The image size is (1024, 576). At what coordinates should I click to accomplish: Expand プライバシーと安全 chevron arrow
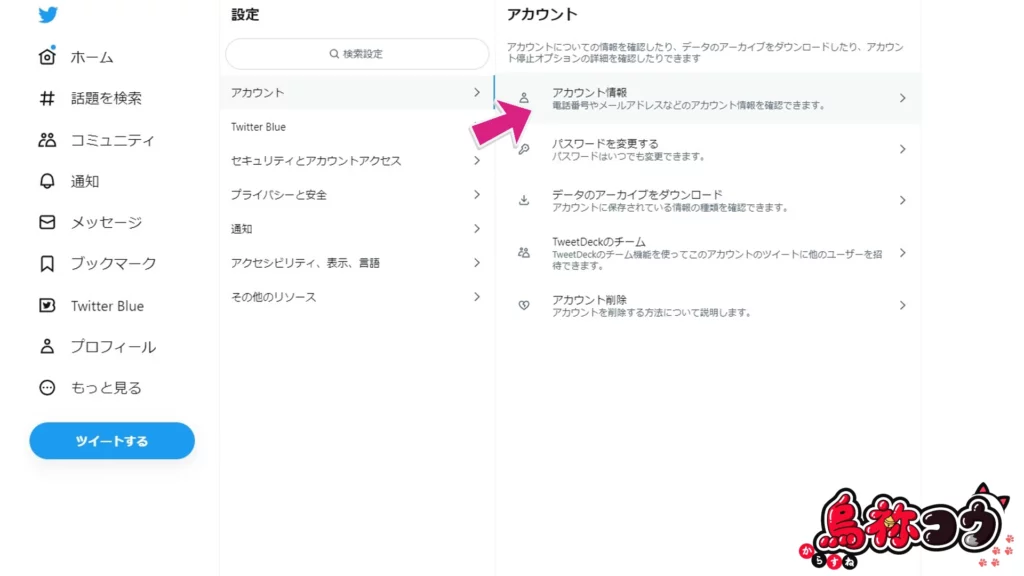(477, 195)
